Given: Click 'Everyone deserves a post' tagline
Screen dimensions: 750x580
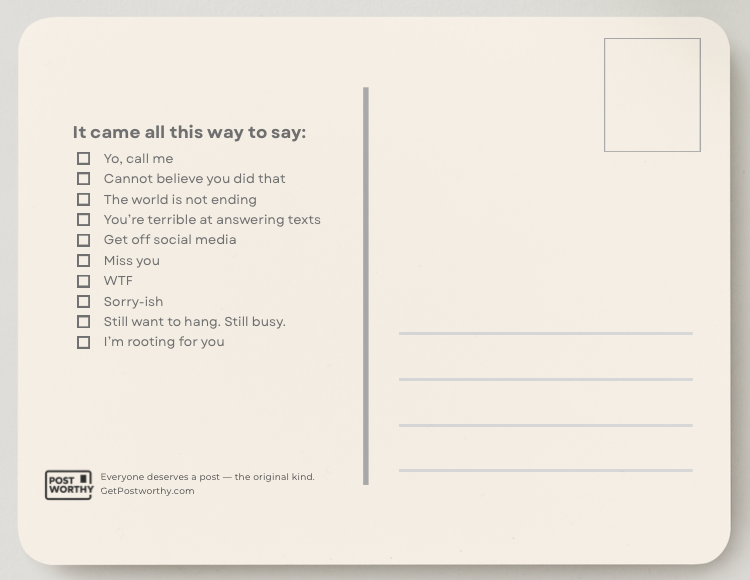Looking at the screenshot, I should coord(207,477).
